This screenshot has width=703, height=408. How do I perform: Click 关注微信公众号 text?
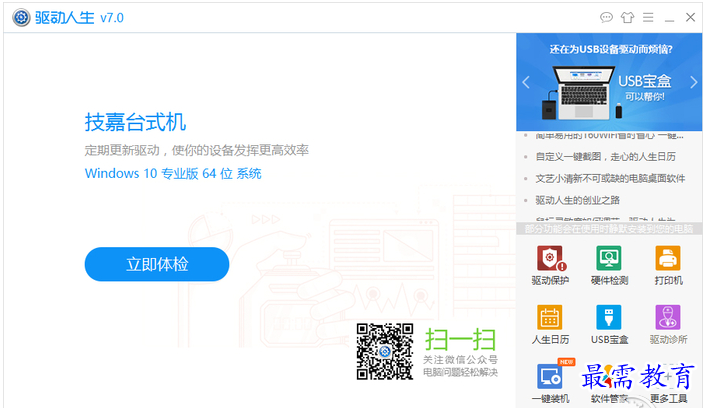click(460, 360)
